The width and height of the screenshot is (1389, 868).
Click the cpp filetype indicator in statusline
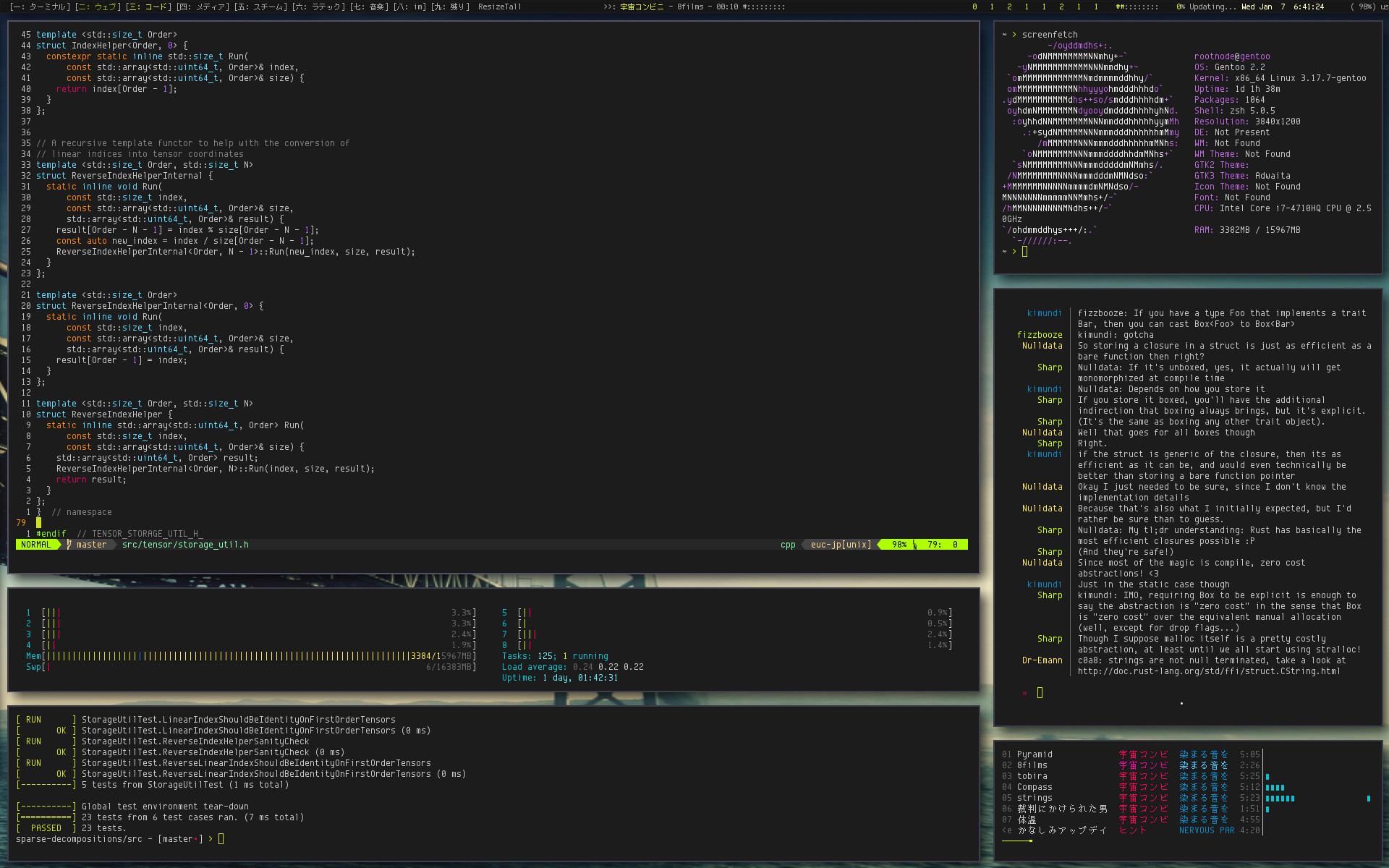(788, 545)
